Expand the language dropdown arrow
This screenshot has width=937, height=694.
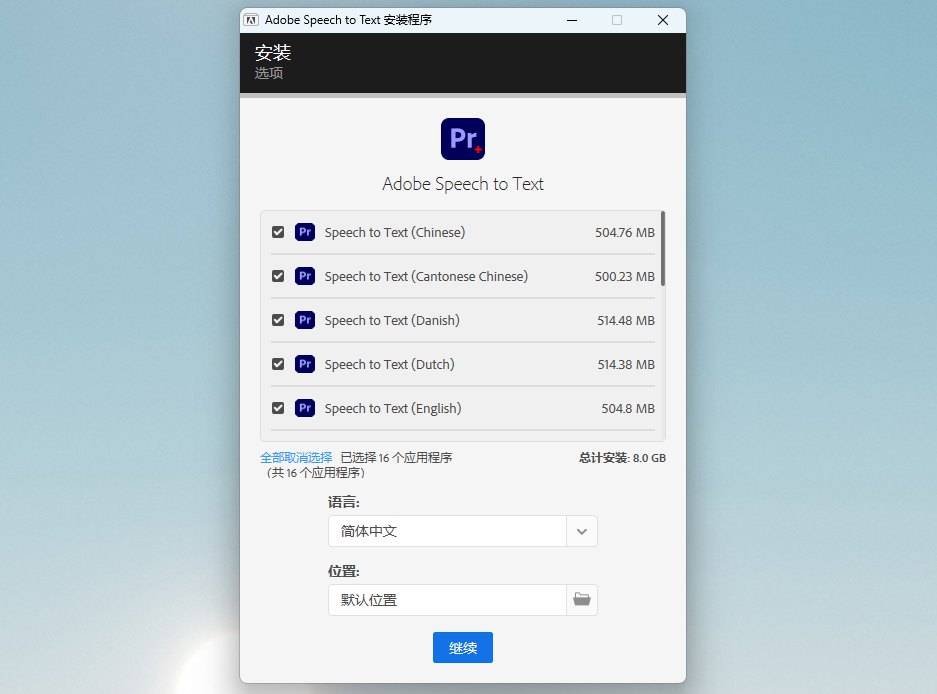[x=581, y=531]
